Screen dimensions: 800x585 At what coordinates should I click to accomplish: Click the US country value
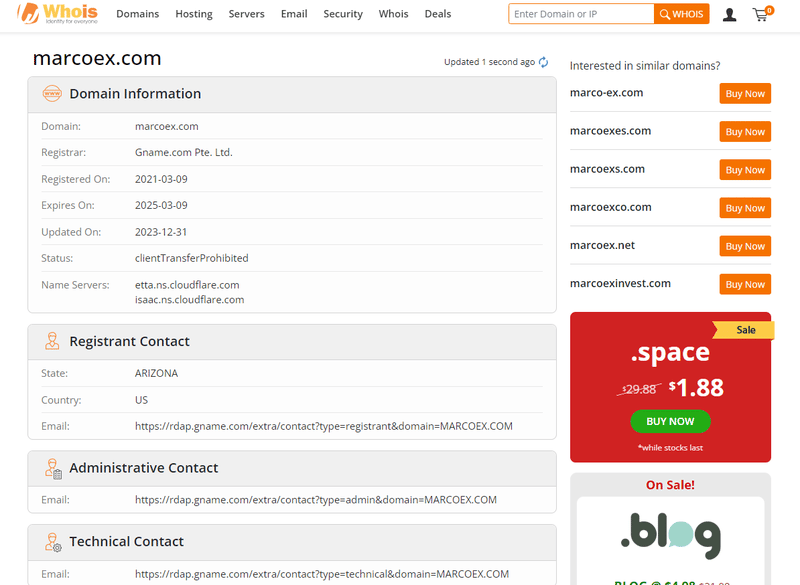click(x=141, y=400)
